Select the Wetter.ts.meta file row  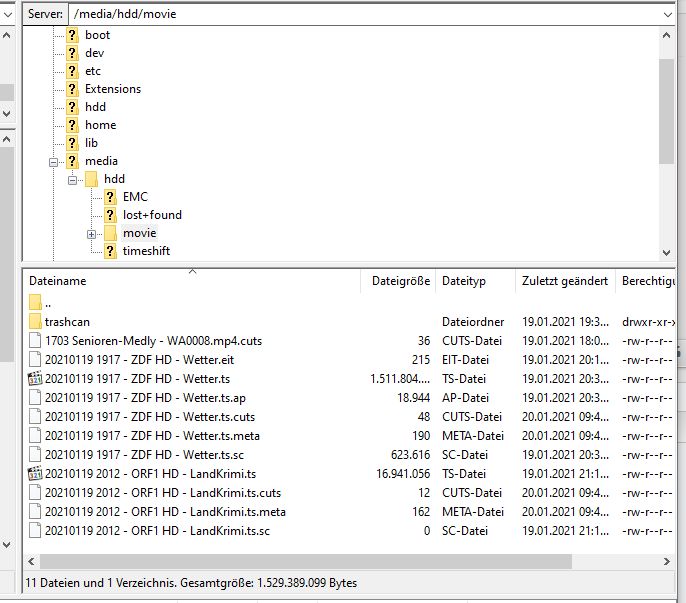point(150,435)
